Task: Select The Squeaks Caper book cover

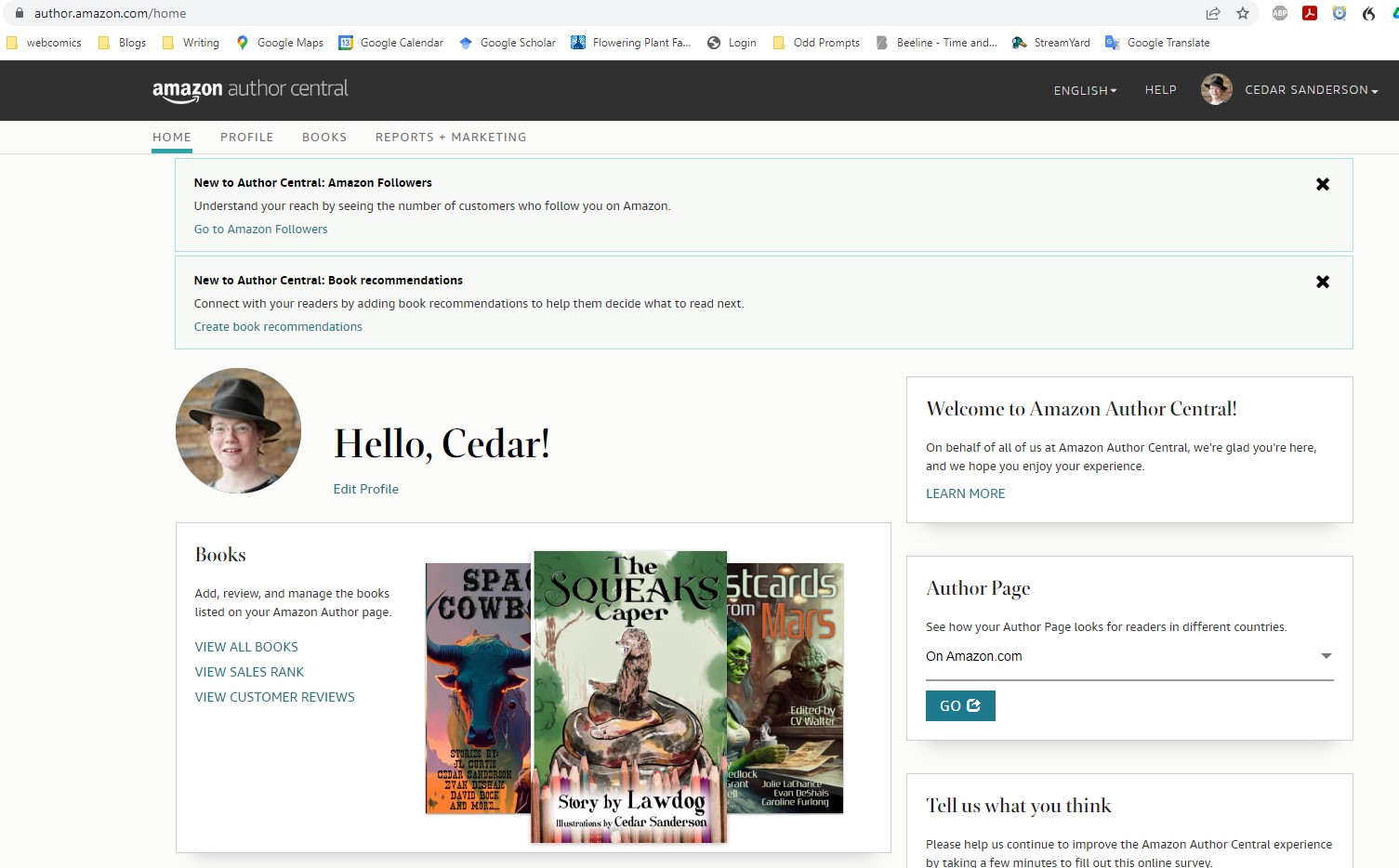Action: pos(629,697)
